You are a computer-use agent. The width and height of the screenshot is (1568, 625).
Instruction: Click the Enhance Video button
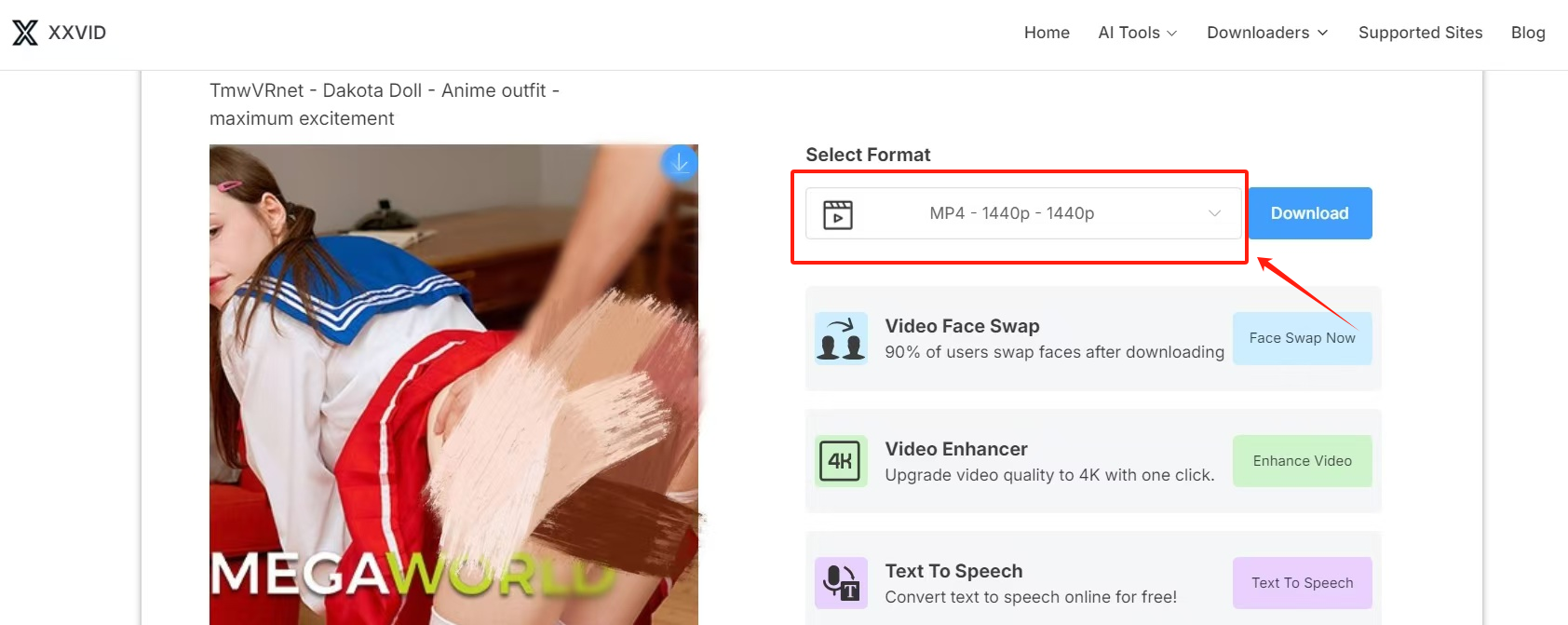pos(1303,461)
